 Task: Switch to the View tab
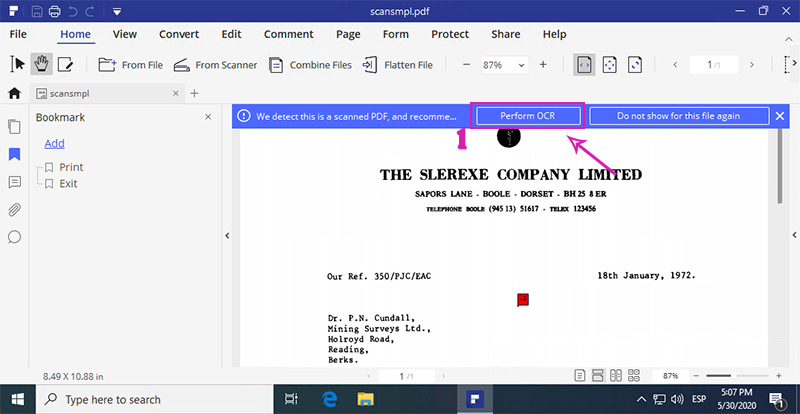(125, 34)
